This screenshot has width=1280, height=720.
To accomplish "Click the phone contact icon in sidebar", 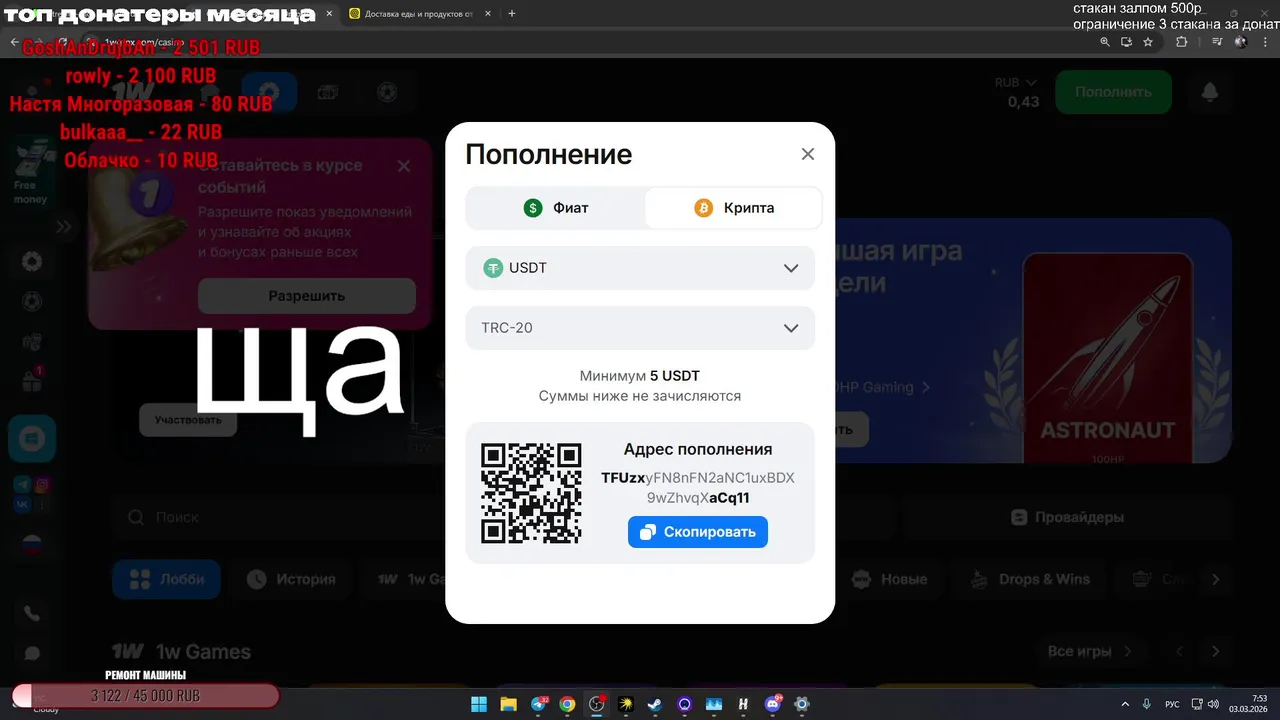I will [x=32, y=613].
